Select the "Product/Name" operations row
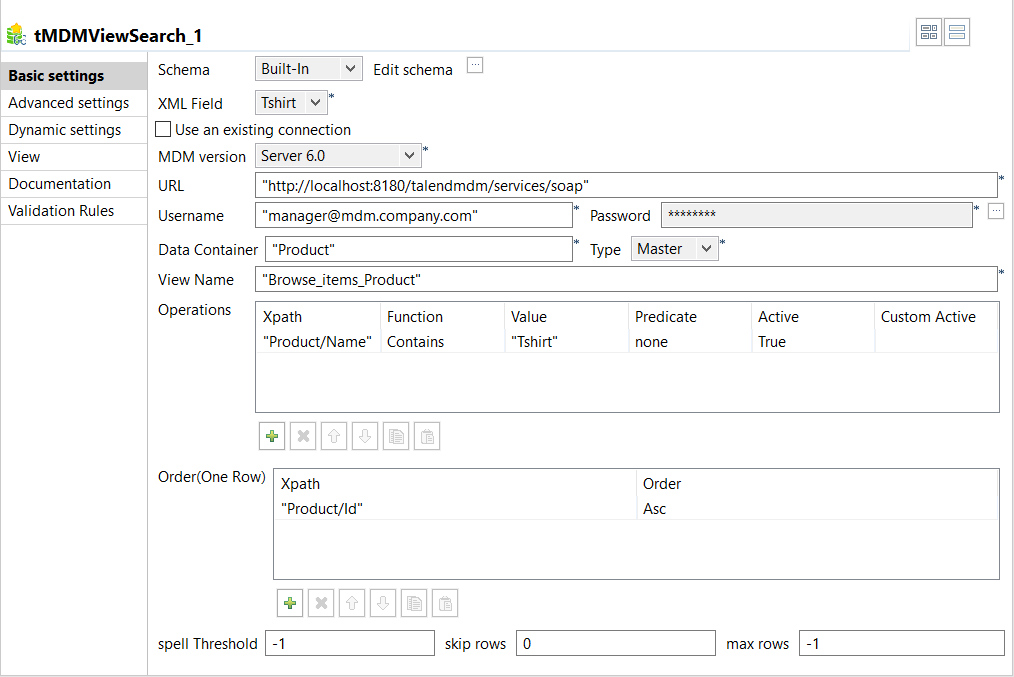 tap(318, 342)
